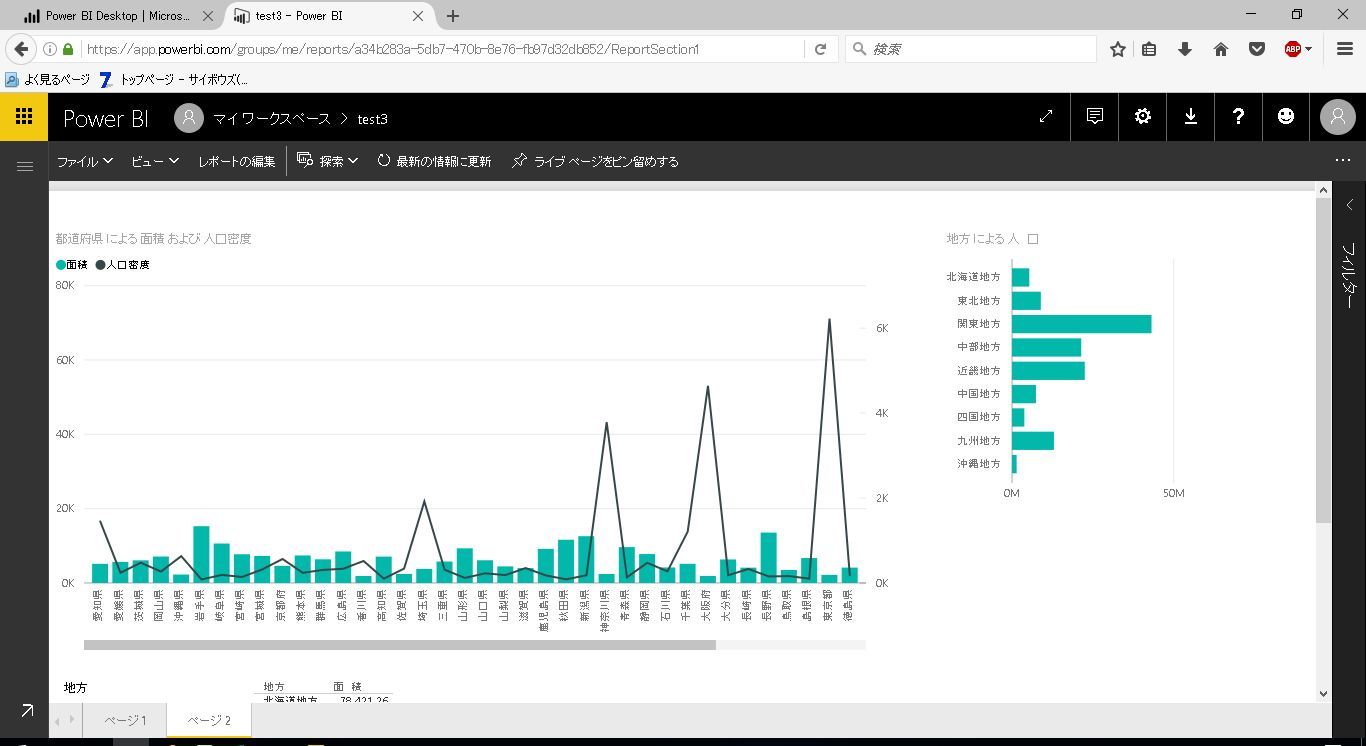
Task: Select the マイ ワークスペース breadcrumb
Action: [271, 118]
